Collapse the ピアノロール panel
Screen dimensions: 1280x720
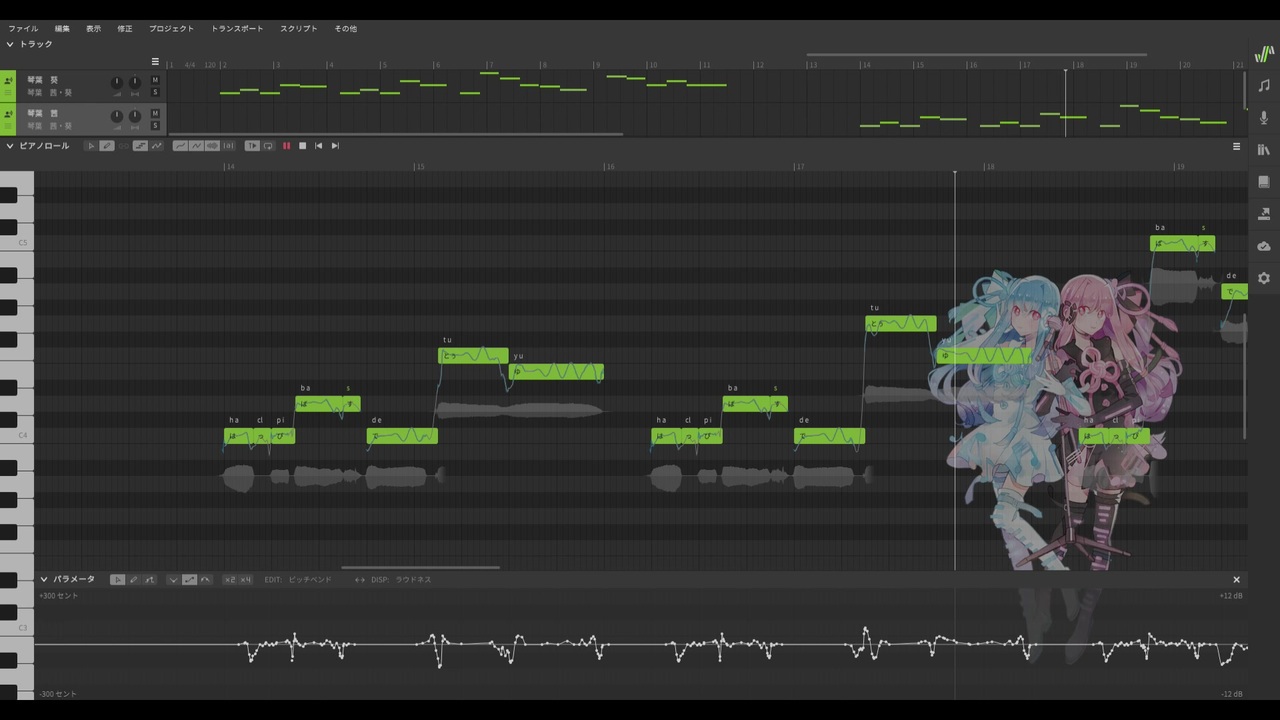click(10, 146)
